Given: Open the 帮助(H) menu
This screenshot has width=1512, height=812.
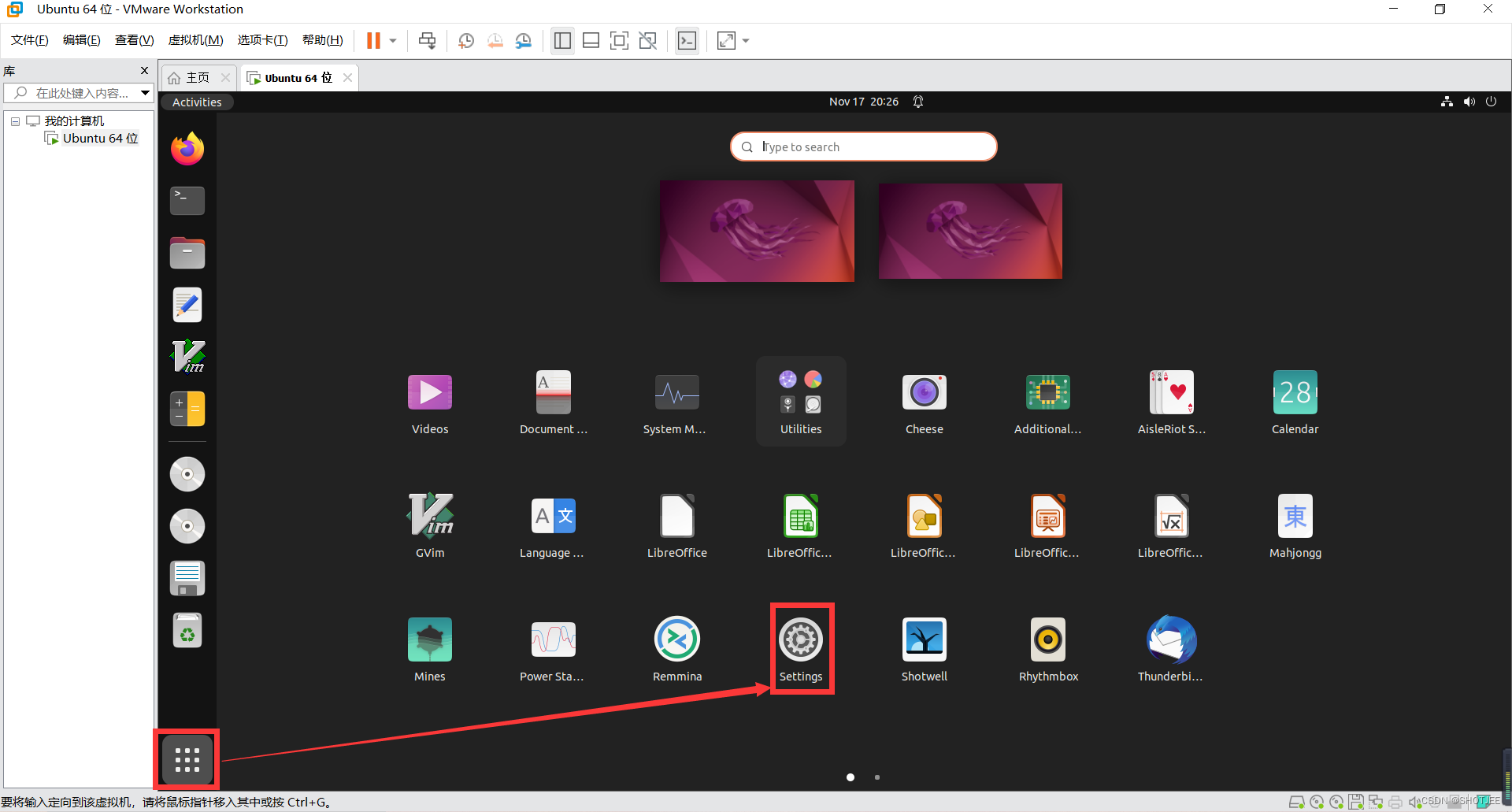Looking at the screenshot, I should (x=323, y=40).
